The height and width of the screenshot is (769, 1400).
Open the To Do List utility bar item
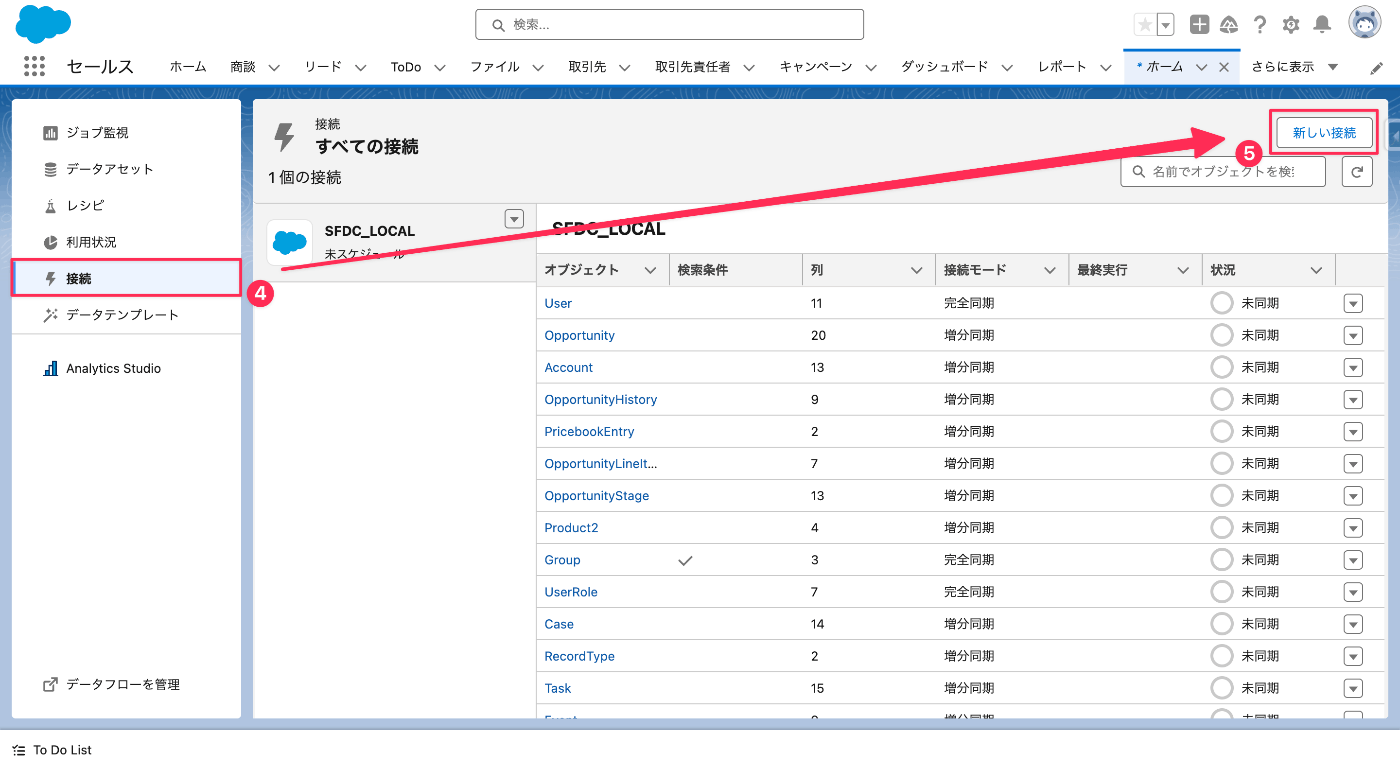coord(52,750)
